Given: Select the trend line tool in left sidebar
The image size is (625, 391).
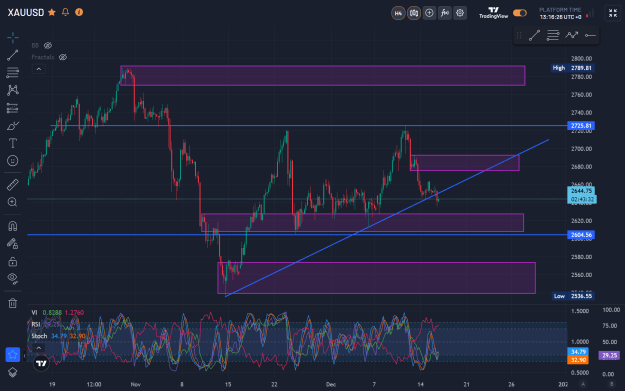Looking at the screenshot, I should pyautogui.click(x=12, y=55).
